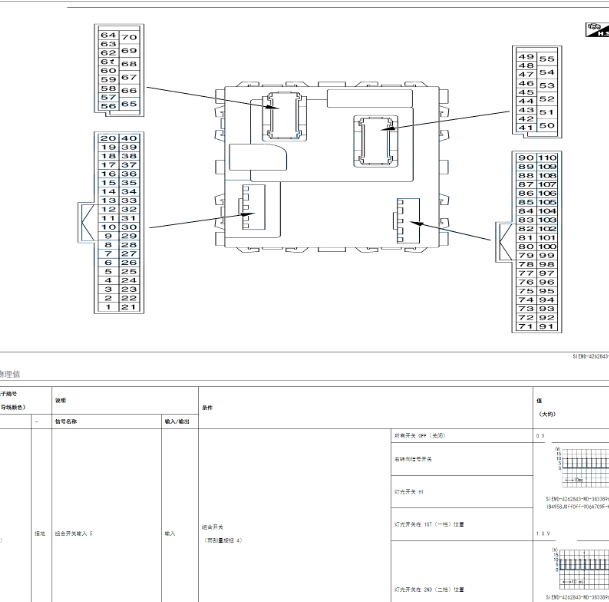Select pin 85 in the lower-right connector
Image resolution: width=609 pixels, height=602 pixels.
526,202
